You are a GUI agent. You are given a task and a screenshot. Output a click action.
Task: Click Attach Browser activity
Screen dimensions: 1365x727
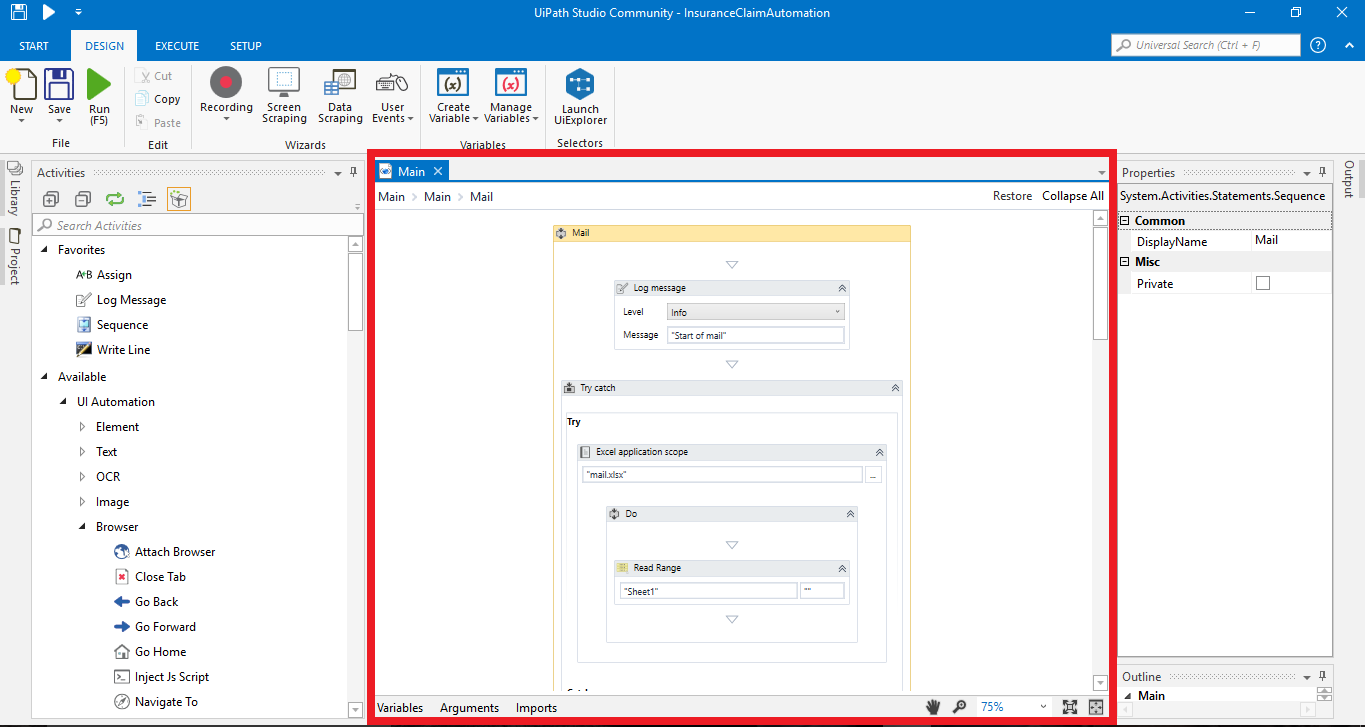click(x=174, y=552)
